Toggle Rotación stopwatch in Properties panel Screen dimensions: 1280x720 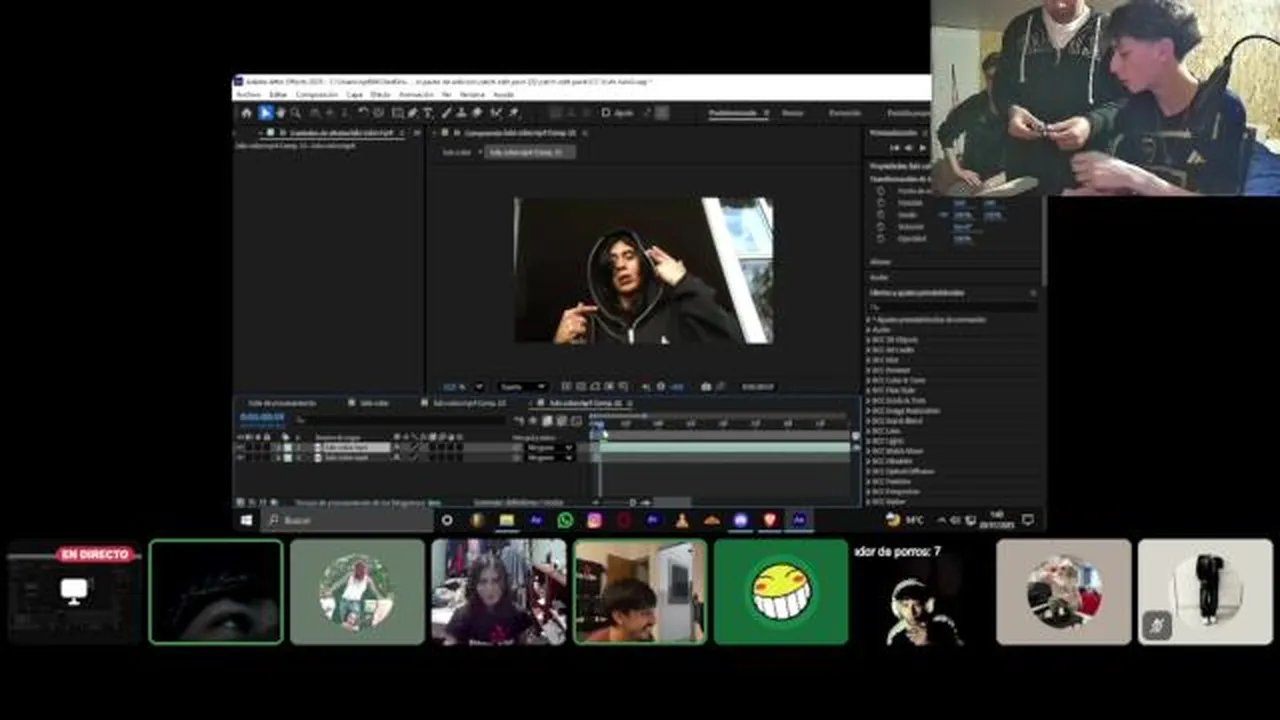(x=881, y=226)
